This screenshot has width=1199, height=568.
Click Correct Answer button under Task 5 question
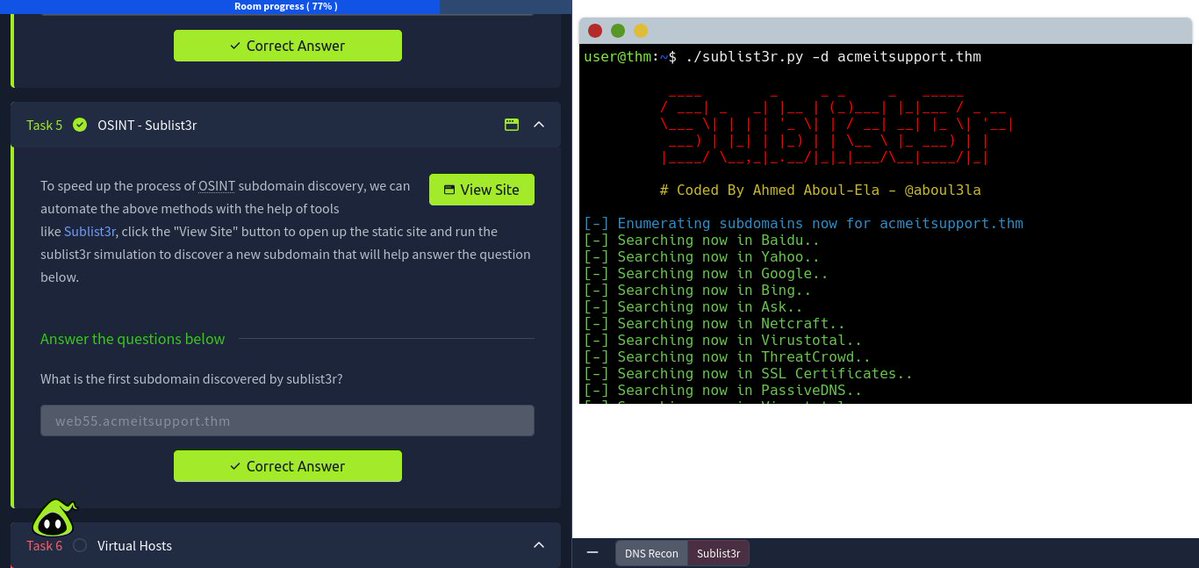(x=288, y=466)
